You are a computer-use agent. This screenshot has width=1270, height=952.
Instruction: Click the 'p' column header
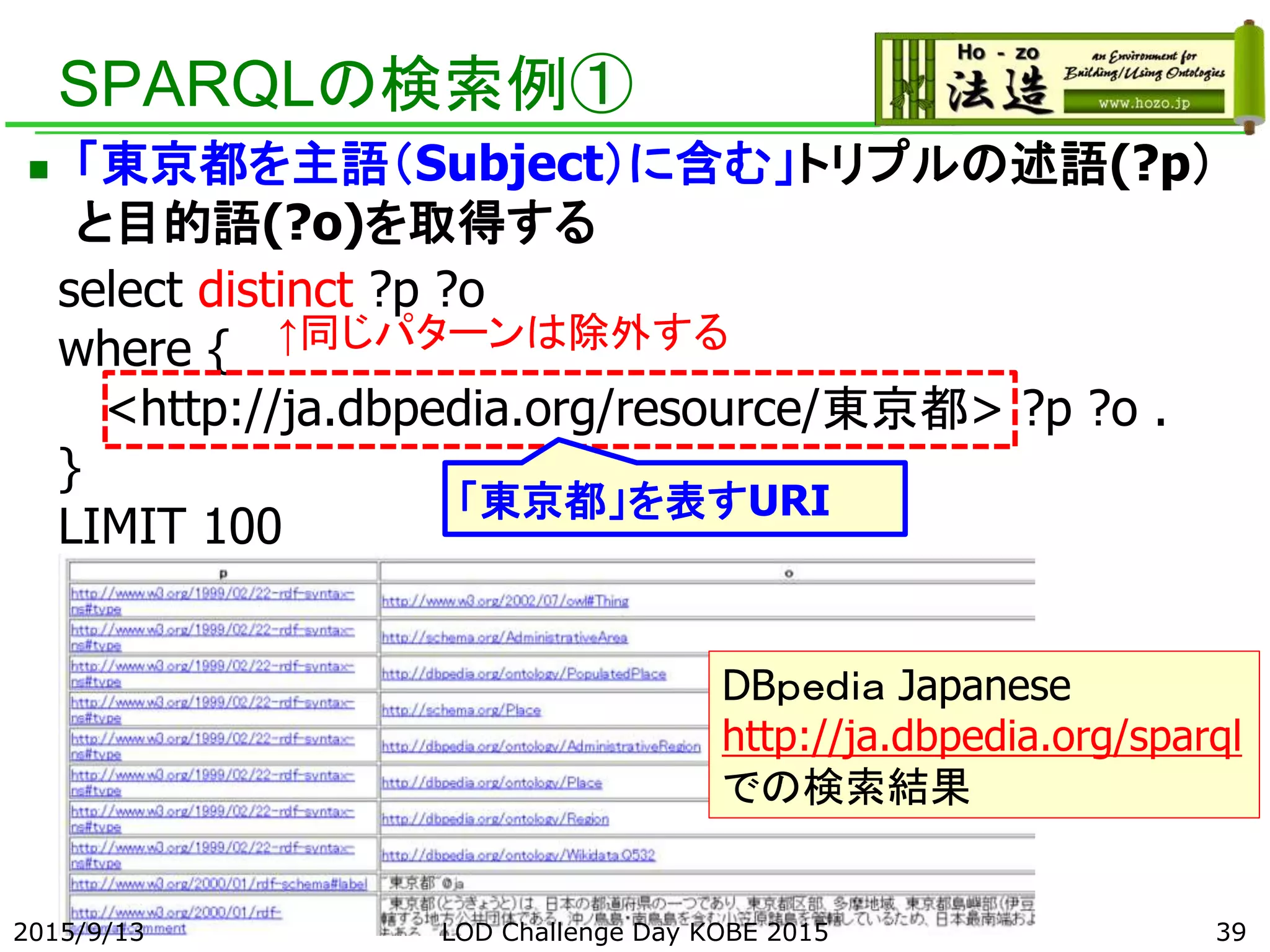point(223,573)
